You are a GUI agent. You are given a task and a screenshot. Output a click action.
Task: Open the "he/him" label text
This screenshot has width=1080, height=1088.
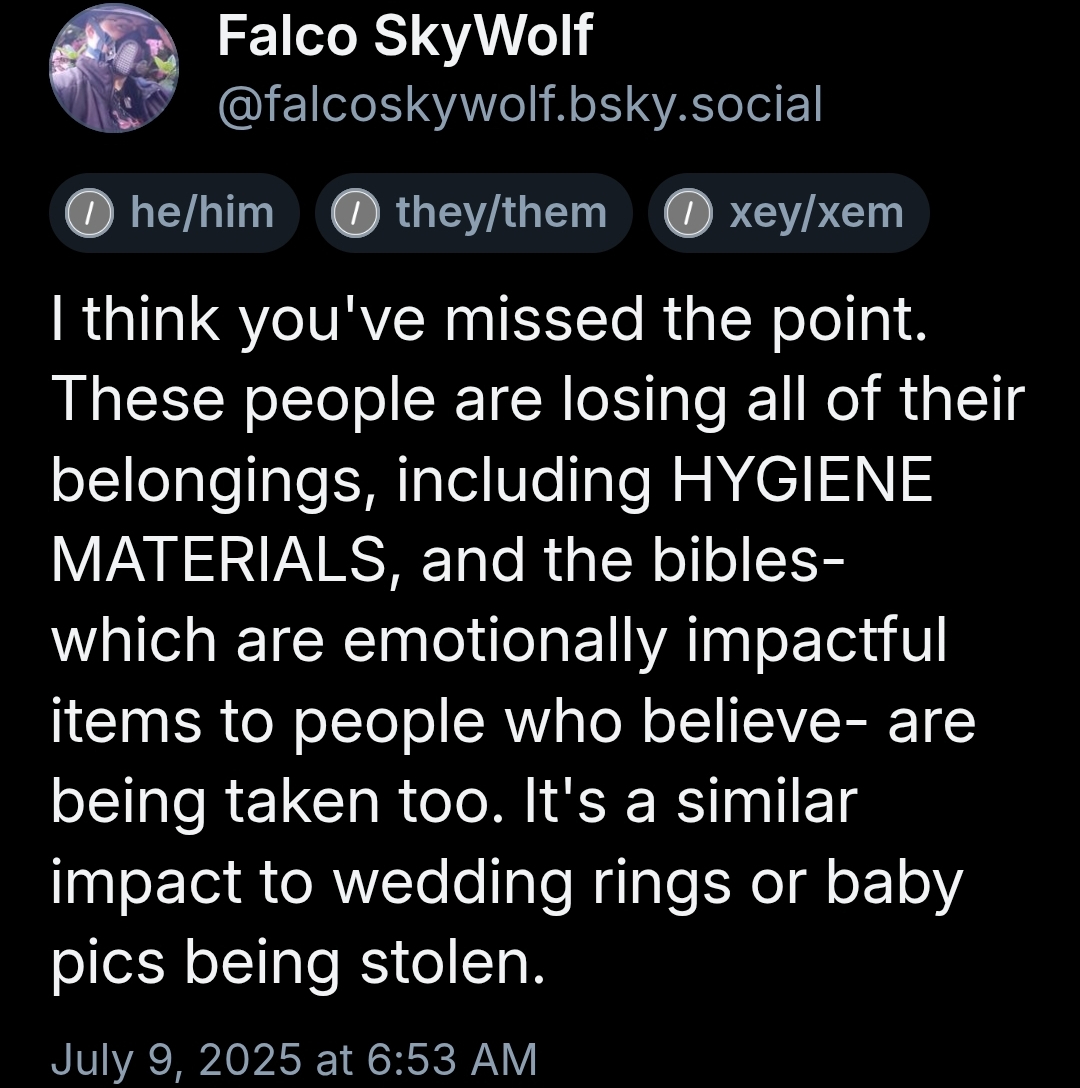(200, 213)
